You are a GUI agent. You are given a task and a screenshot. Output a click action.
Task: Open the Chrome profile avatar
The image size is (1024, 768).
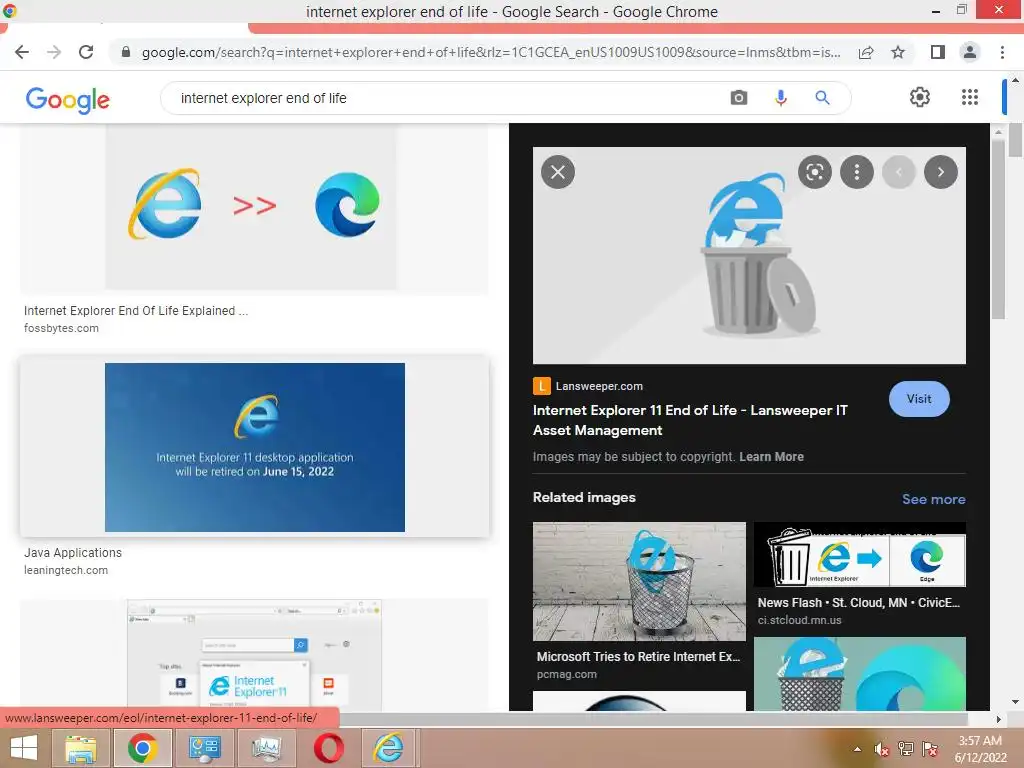coord(970,52)
